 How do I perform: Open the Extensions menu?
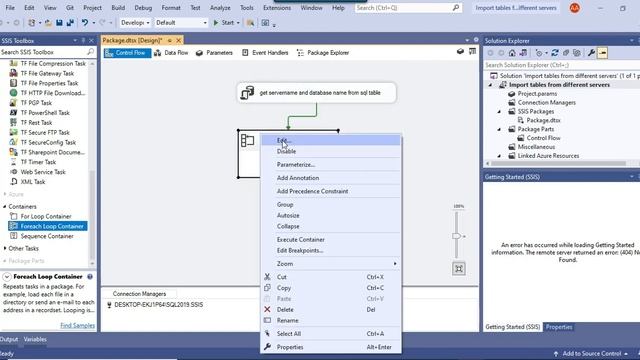point(277,8)
